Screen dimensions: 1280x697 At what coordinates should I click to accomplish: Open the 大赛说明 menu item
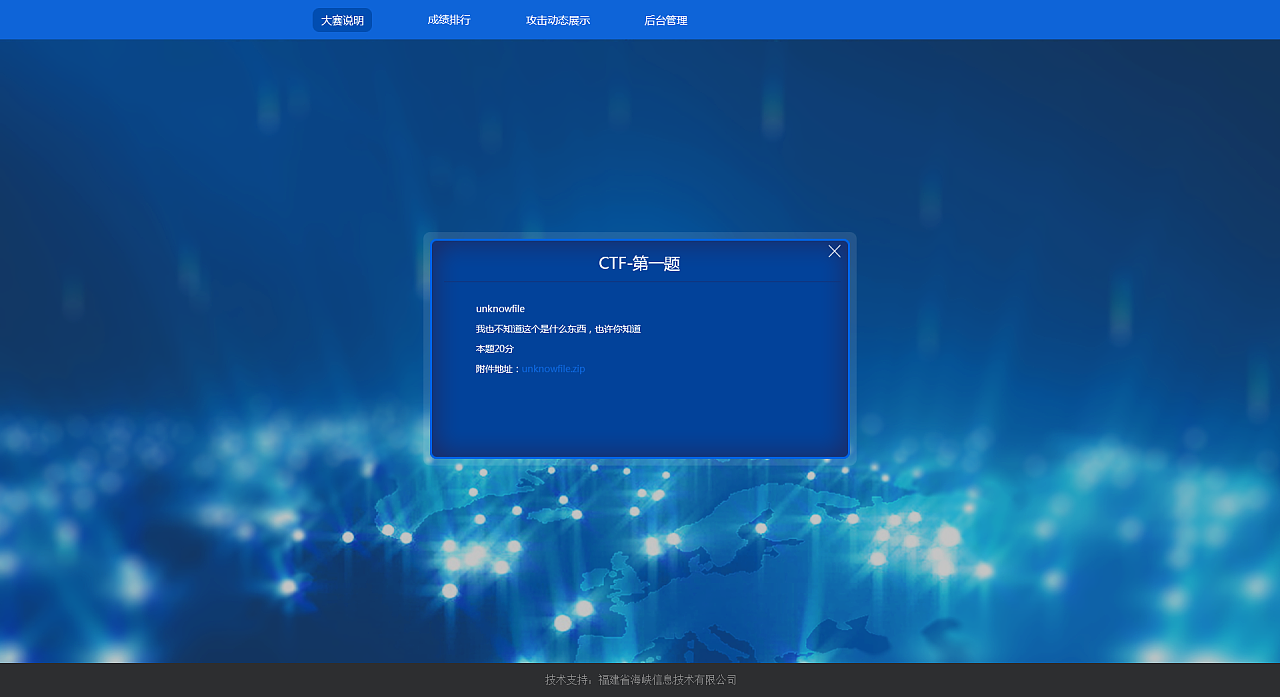[342, 20]
